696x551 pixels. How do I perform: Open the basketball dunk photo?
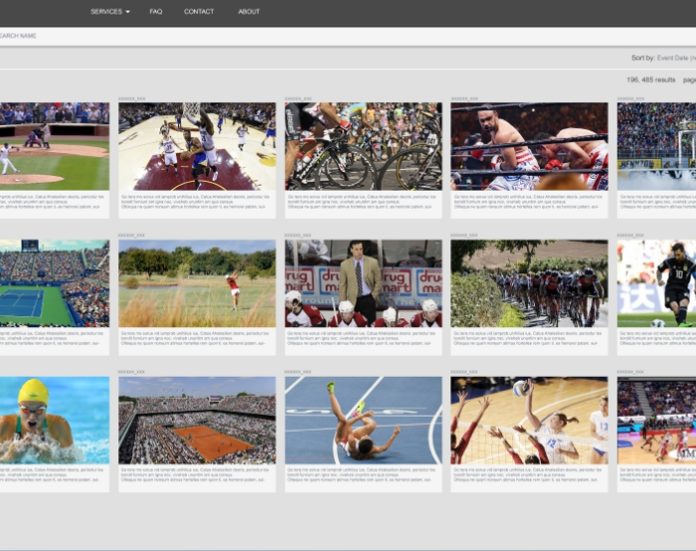pyautogui.click(x=197, y=146)
